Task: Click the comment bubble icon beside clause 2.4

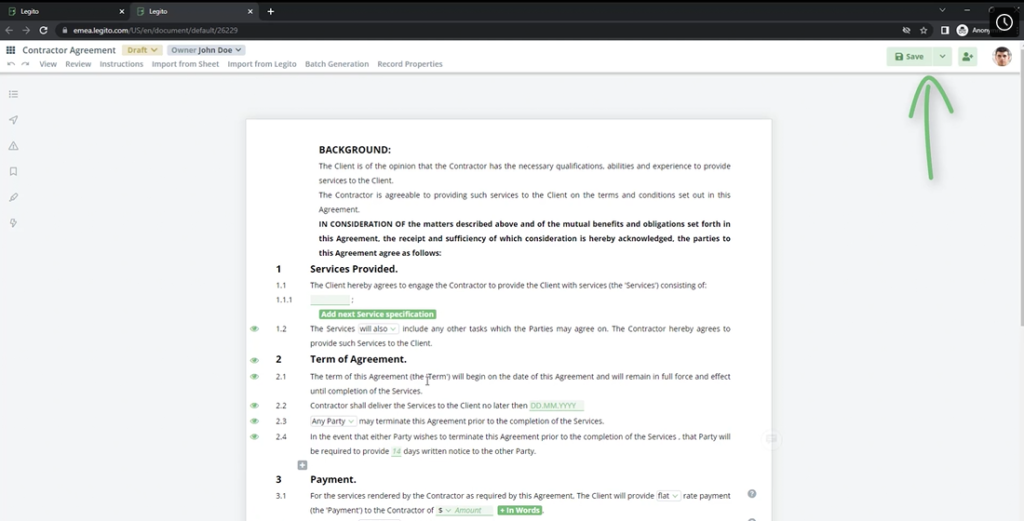Action: pyautogui.click(x=771, y=439)
